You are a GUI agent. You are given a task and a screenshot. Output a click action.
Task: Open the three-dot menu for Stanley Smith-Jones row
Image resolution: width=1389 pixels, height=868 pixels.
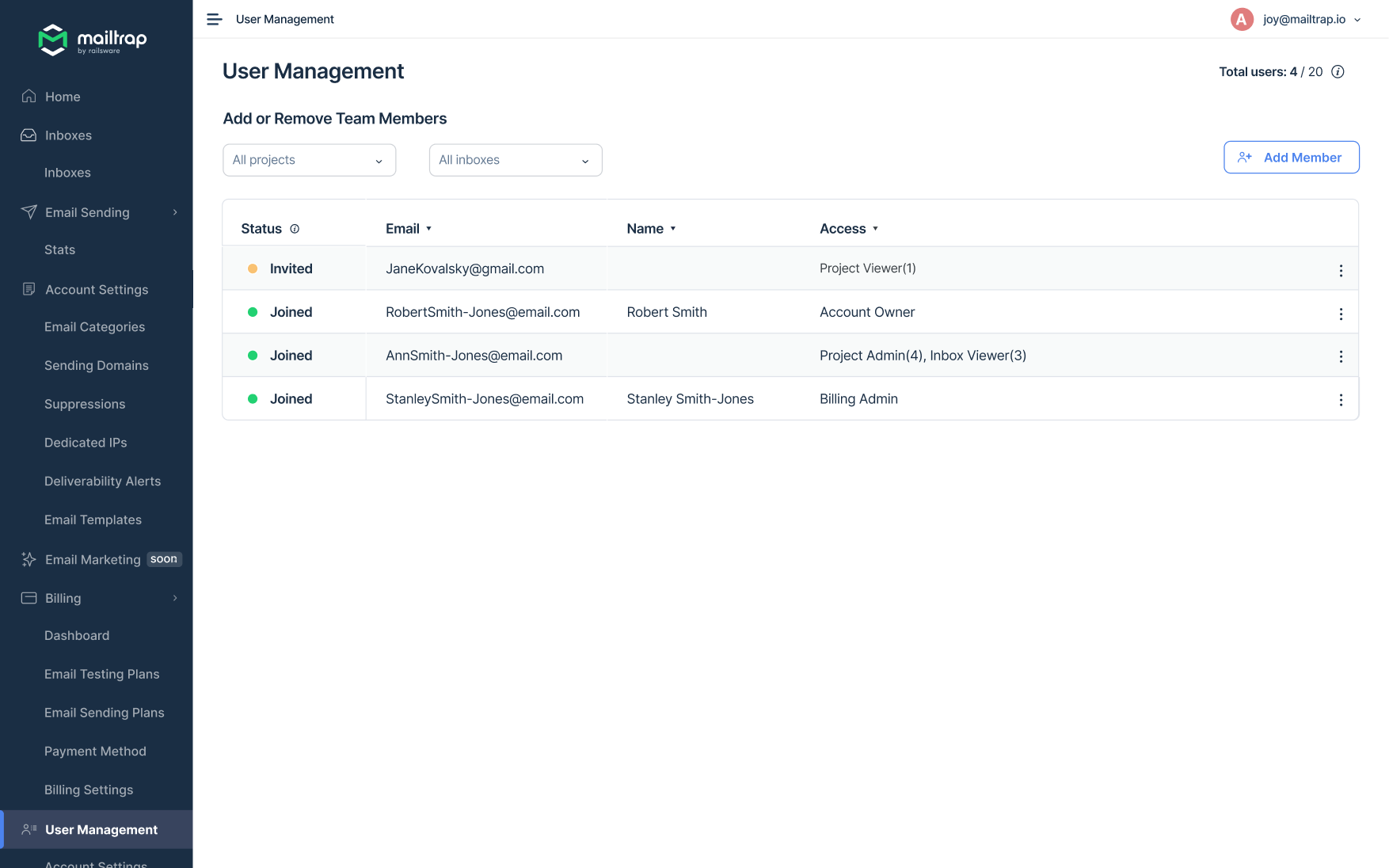point(1341,400)
